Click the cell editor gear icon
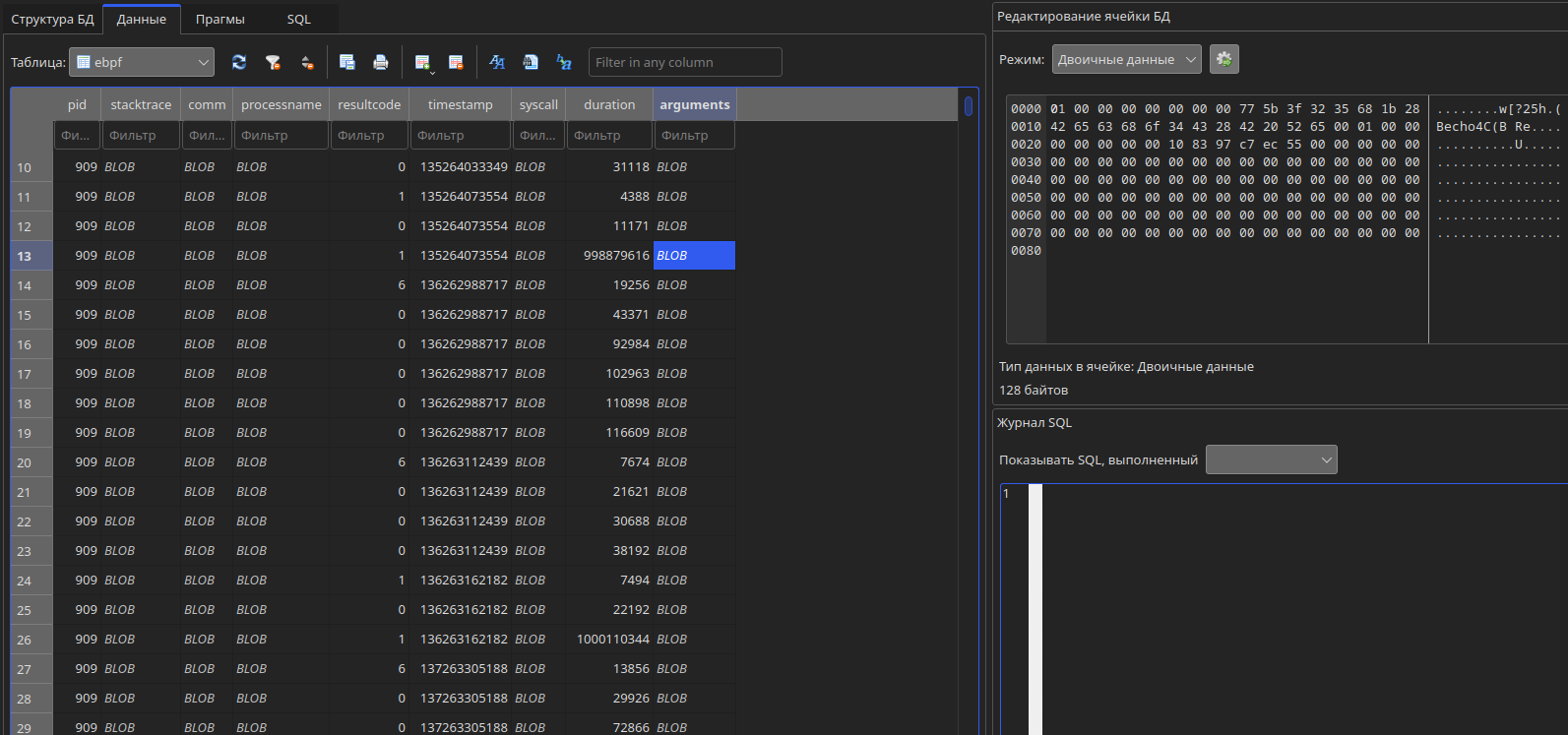Screen dimensions: 1568x735 (x=1224, y=59)
